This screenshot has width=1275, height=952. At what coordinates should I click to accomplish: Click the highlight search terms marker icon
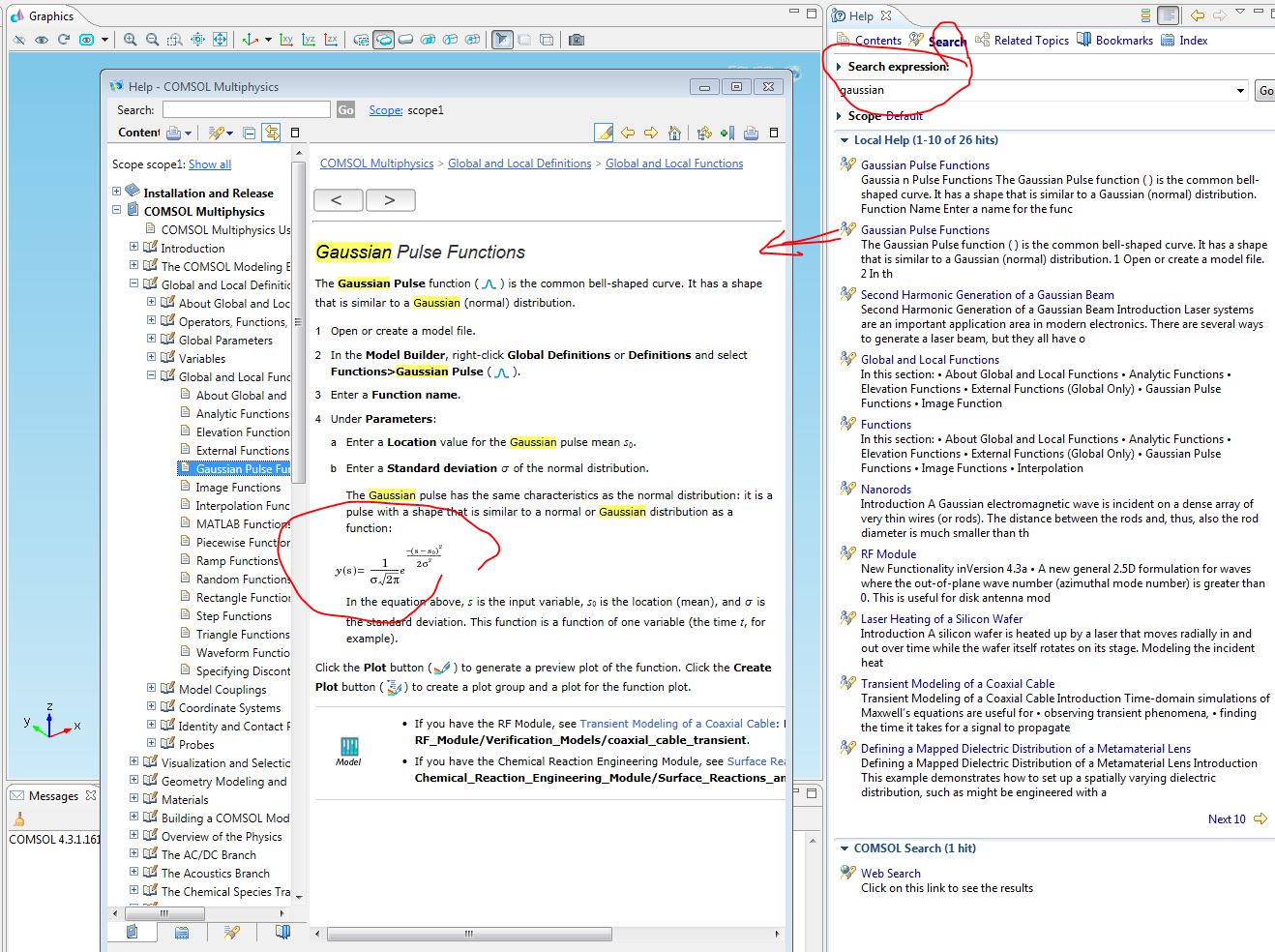603,133
